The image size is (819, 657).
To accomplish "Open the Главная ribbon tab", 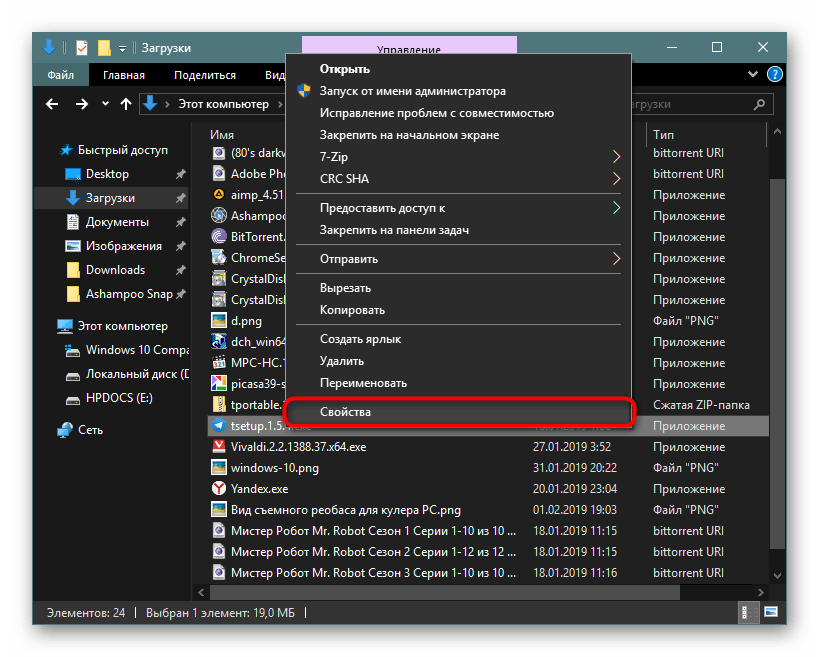I will tap(122, 75).
